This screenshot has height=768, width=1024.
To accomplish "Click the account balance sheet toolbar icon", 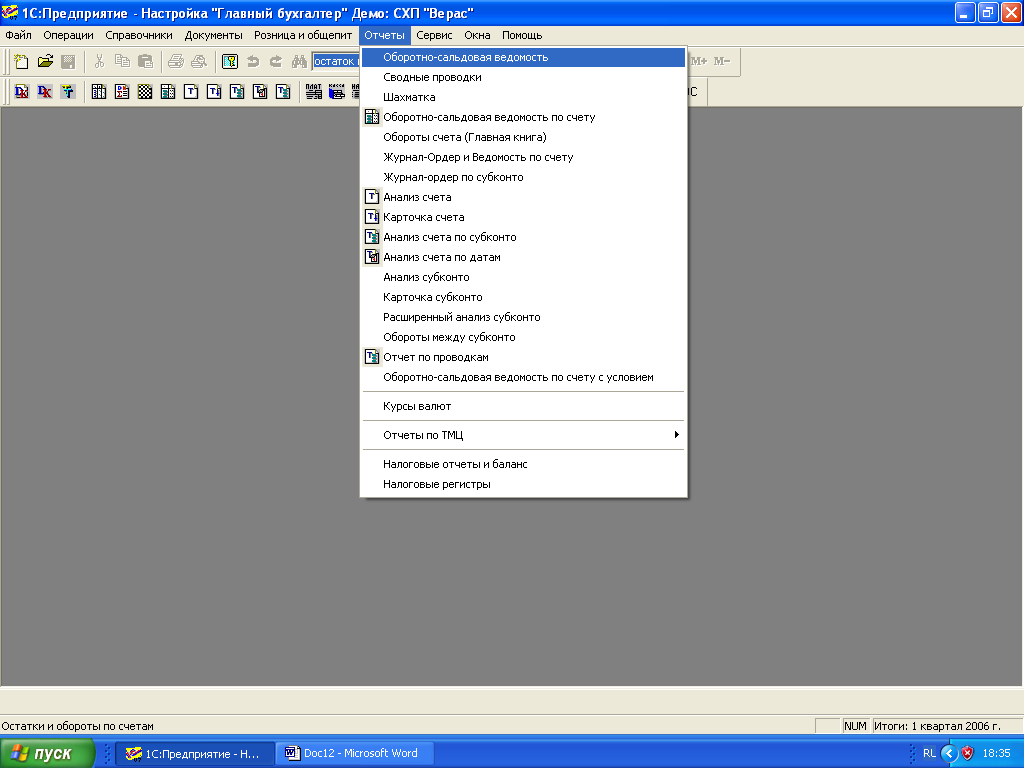I will (168, 91).
